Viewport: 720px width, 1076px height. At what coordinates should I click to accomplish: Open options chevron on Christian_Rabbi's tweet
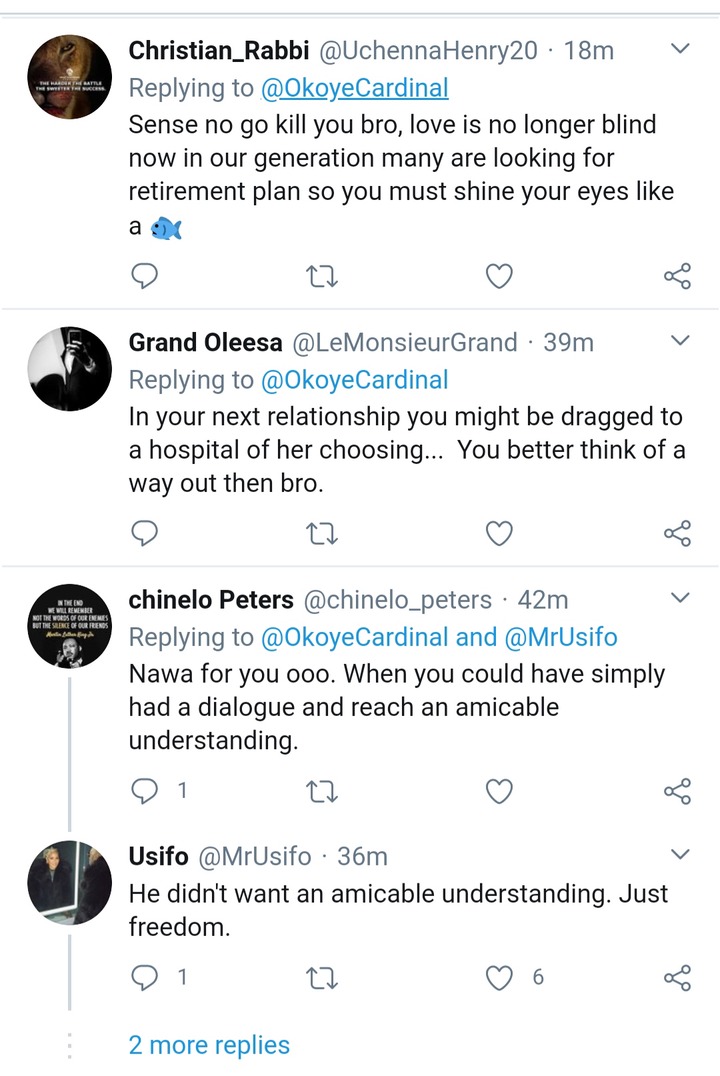(x=679, y=48)
